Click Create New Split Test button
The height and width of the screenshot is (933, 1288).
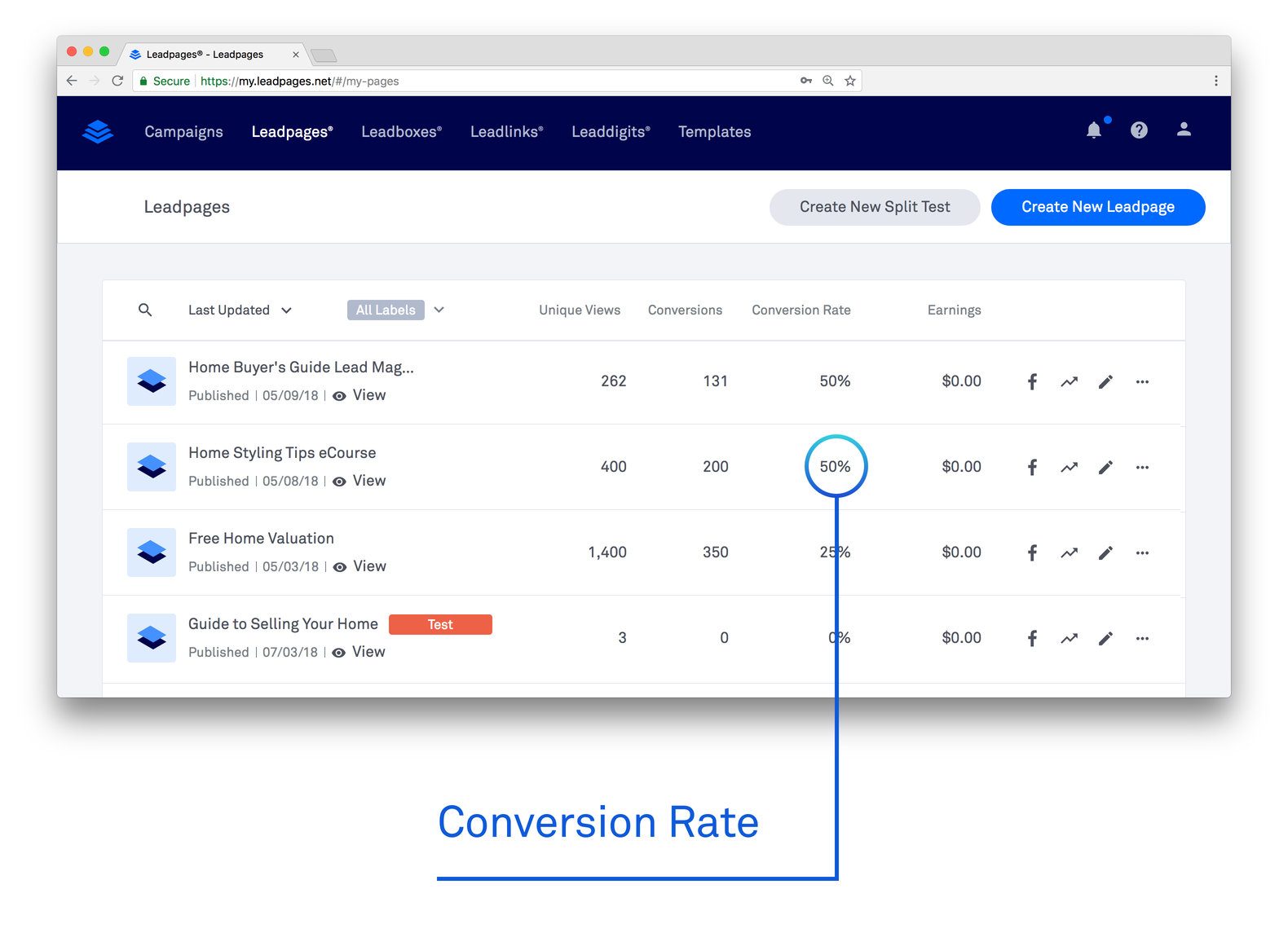click(875, 207)
